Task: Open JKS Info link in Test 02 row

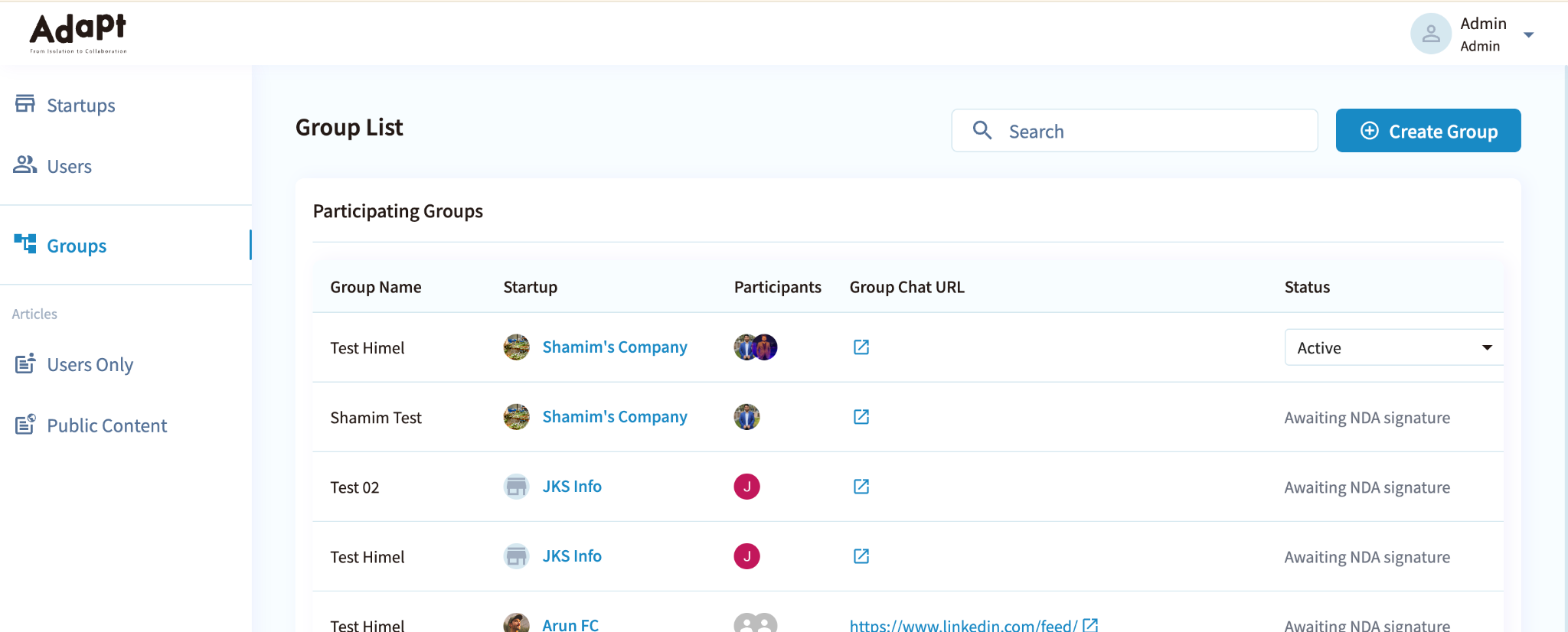Action: click(x=572, y=487)
